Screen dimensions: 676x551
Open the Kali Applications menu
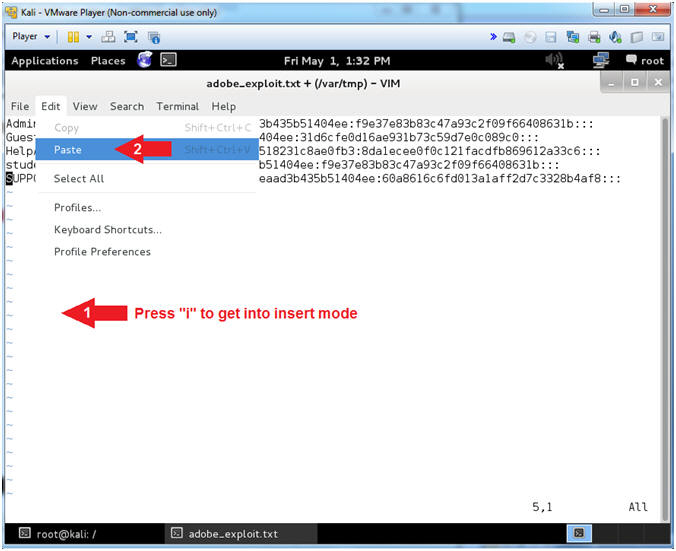(45, 61)
